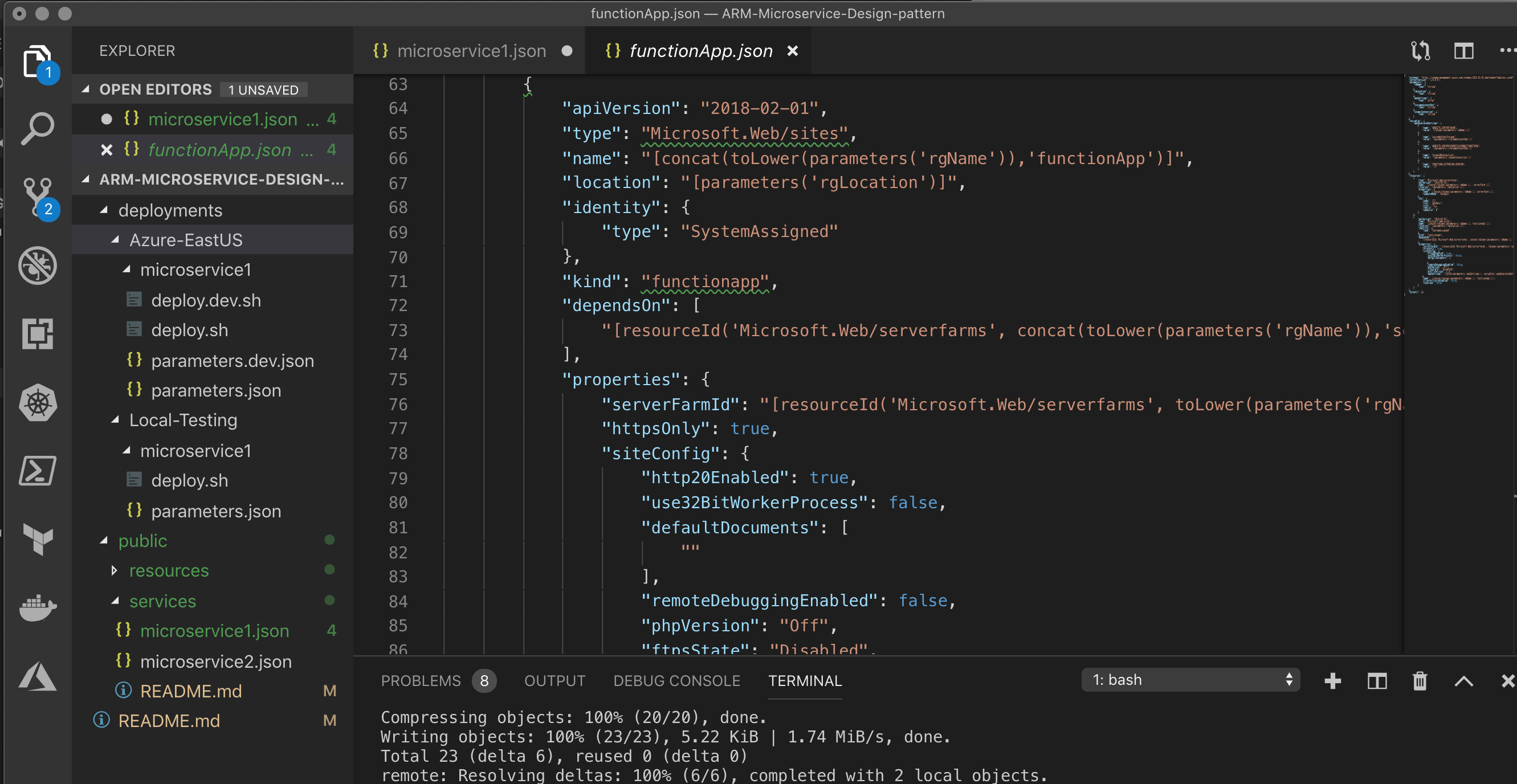The height and width of the screenshot is (784, 1517).
Task: Click the "functionapp" value on line 71
Action: pos(705,281)
